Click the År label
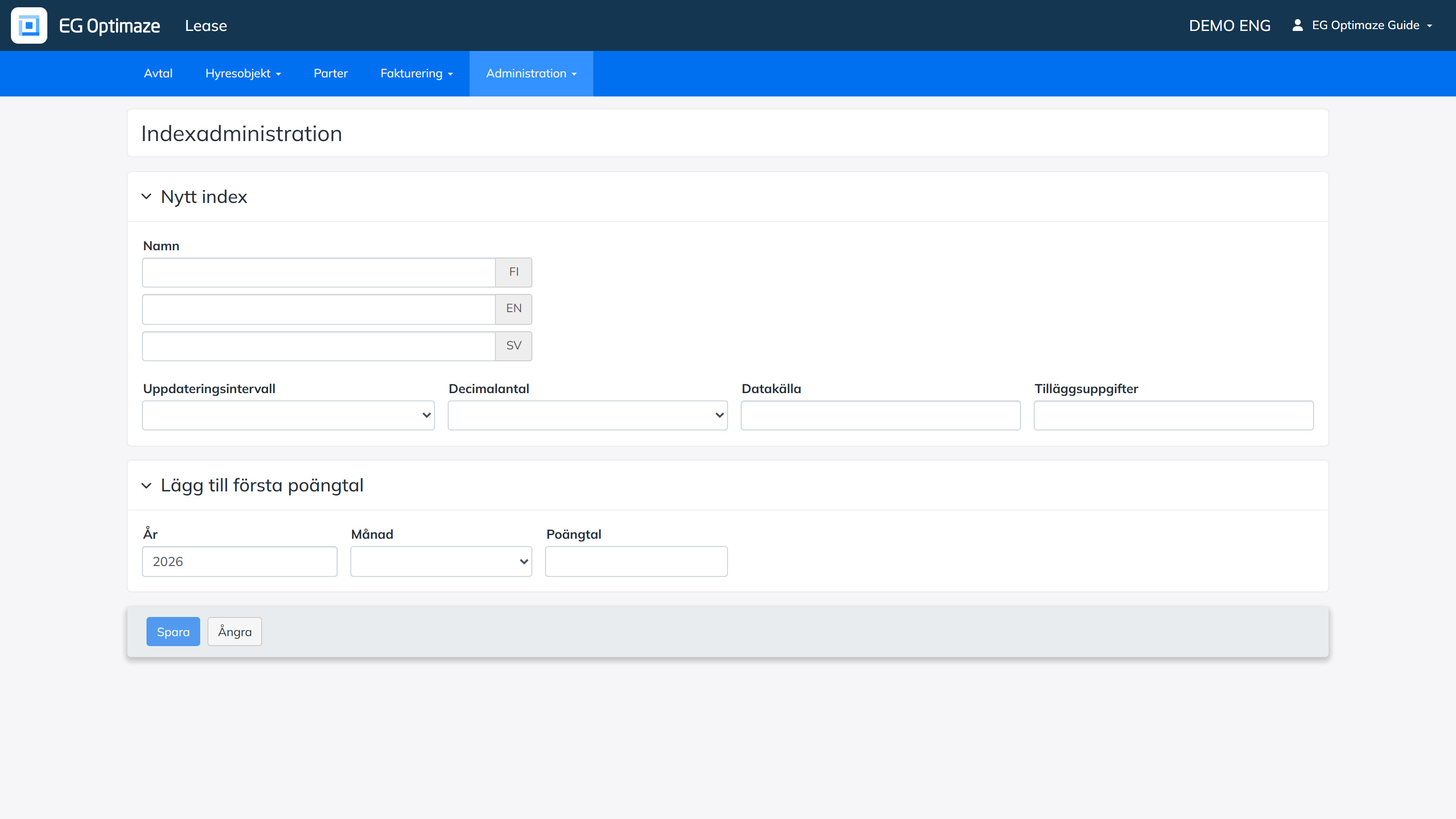Screen dimensions: 1456x819 (x=150, y=534)
